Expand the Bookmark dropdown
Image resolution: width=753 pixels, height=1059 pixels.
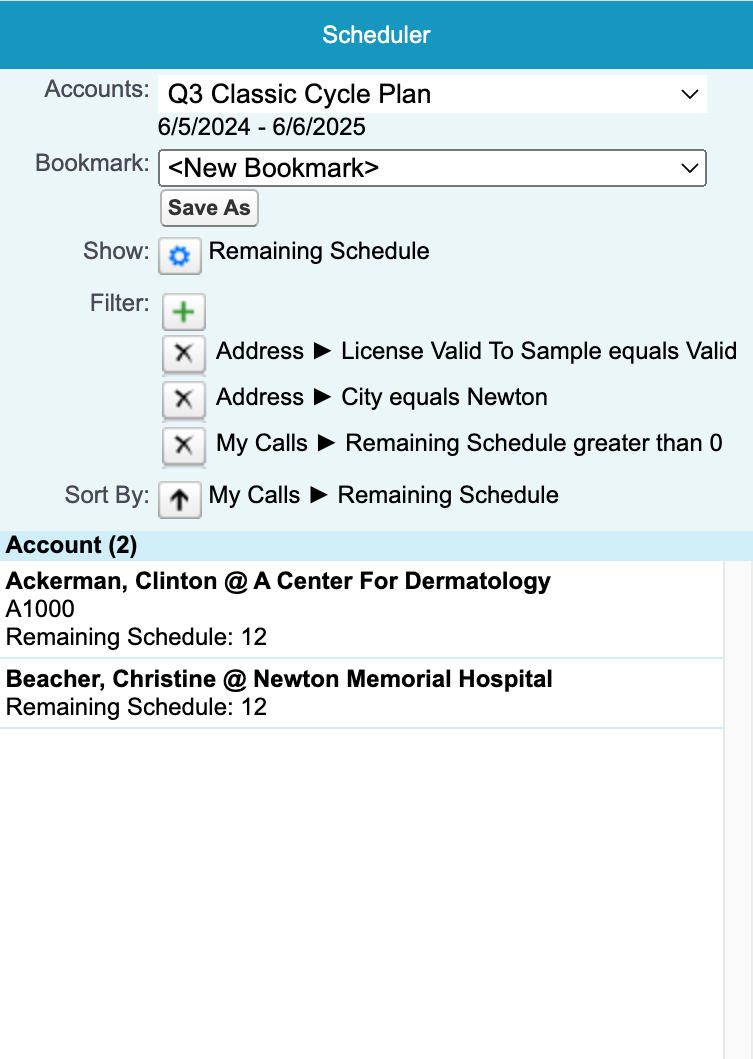(432, 168)
